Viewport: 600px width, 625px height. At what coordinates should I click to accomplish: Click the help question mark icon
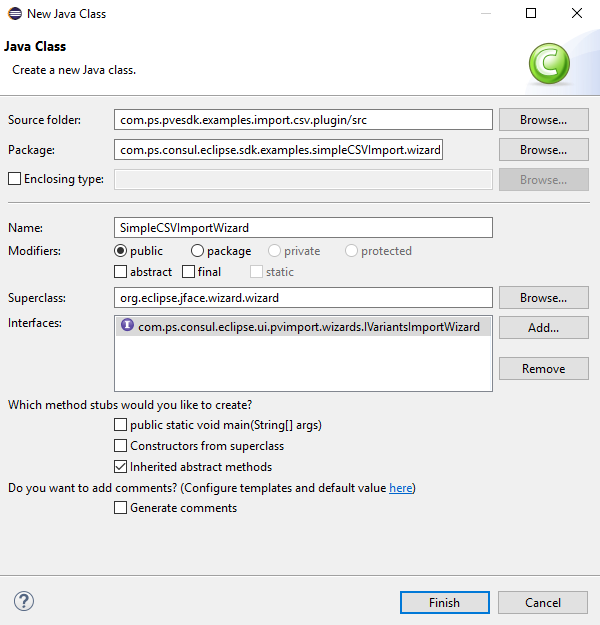[x=24, y=601]
